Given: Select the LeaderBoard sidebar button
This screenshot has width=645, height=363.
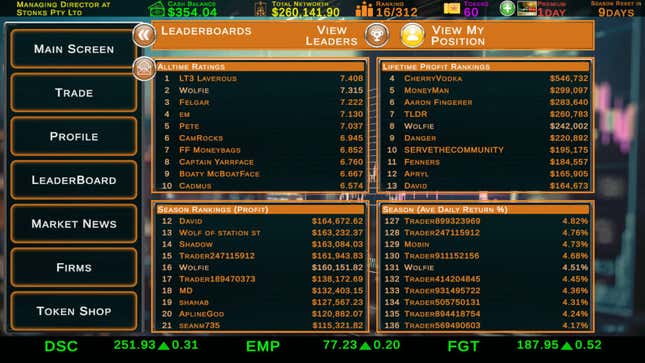Looking at the screenshot, I should [74, 180].
